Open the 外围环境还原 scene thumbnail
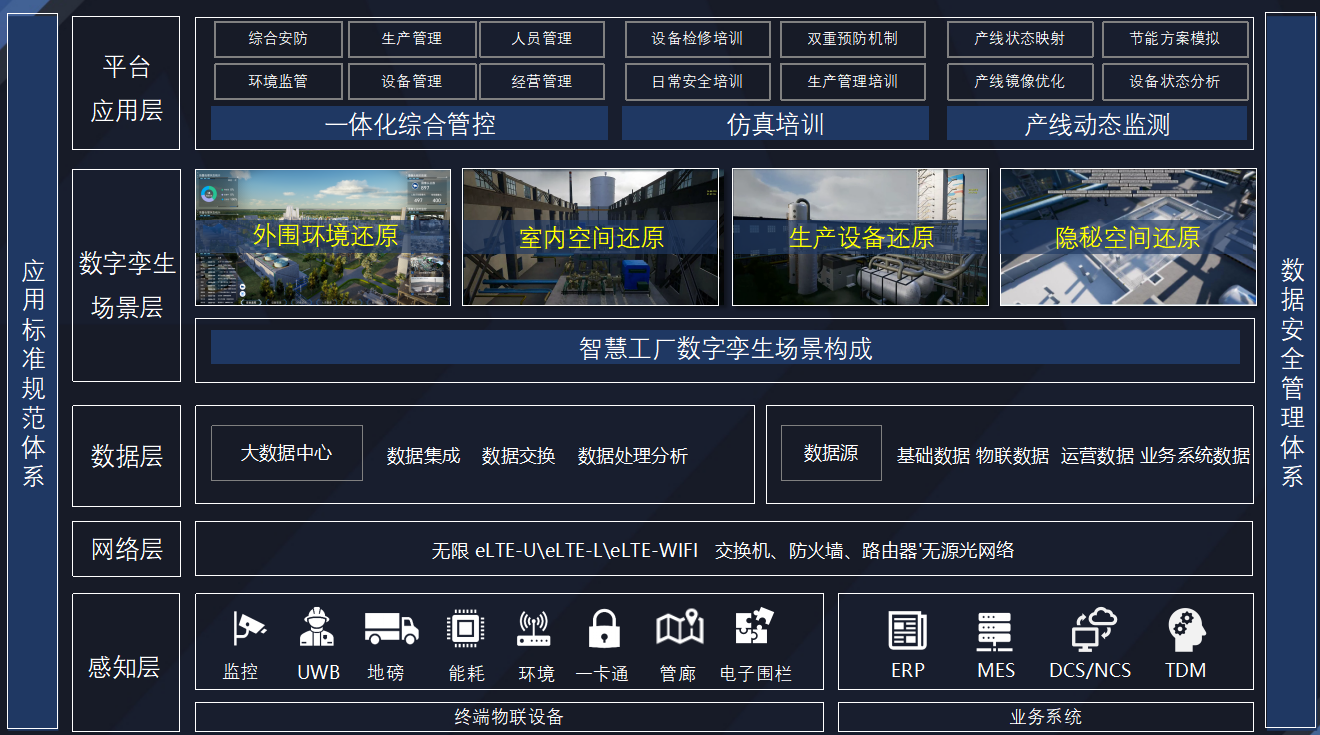 pyautogui.click(x=323, y=237)
